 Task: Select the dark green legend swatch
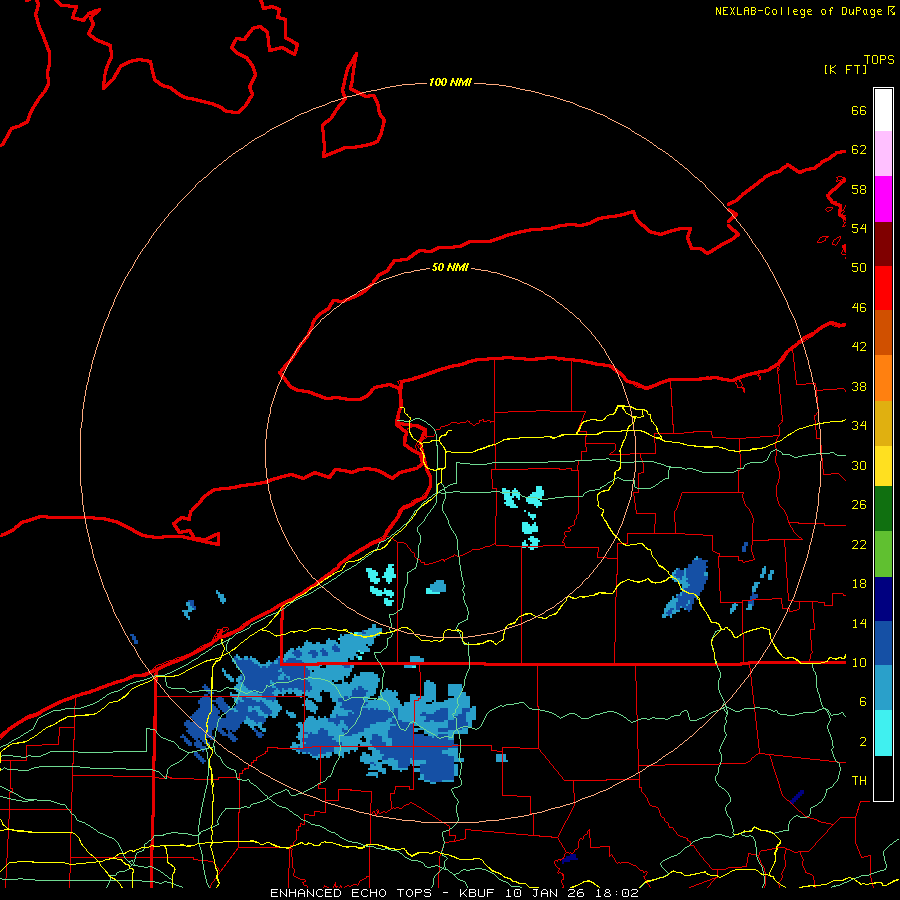(883, 509)
